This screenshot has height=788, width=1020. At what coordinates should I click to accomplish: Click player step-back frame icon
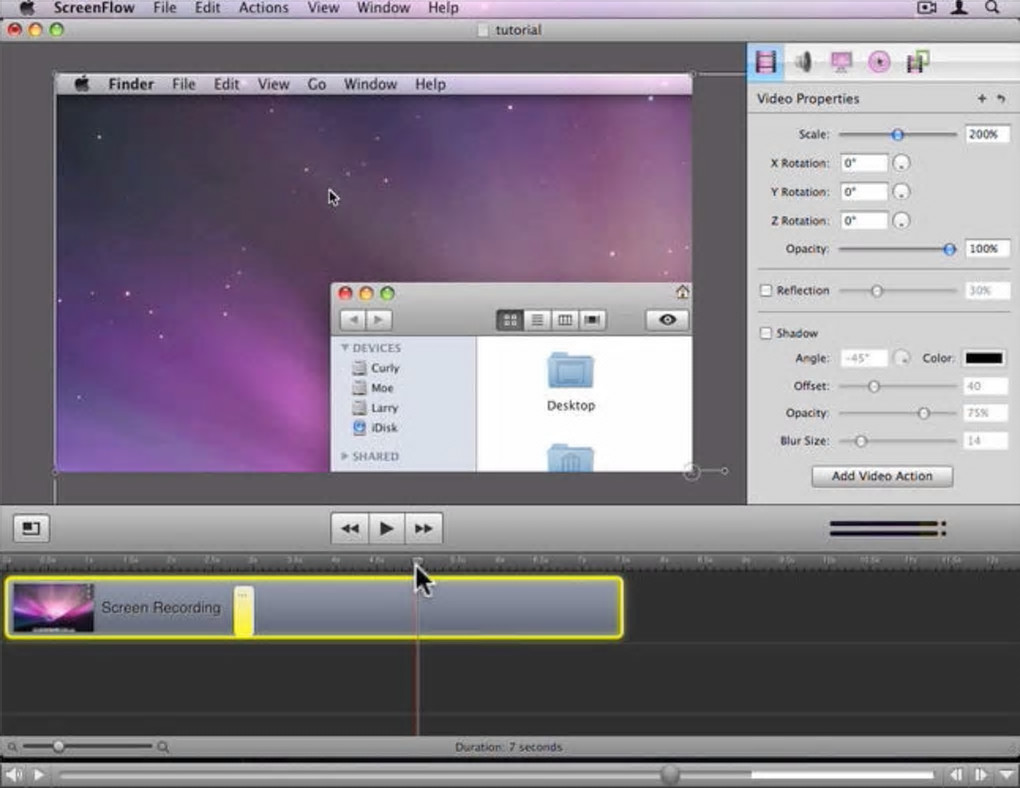pyautogui.click(x=956, y=774)
